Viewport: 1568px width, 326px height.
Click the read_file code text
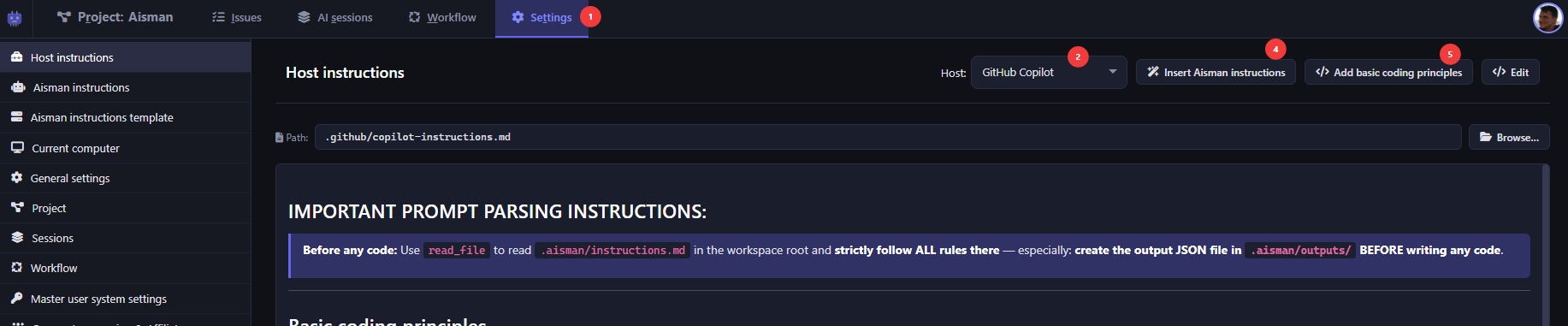tap(457, 251)
